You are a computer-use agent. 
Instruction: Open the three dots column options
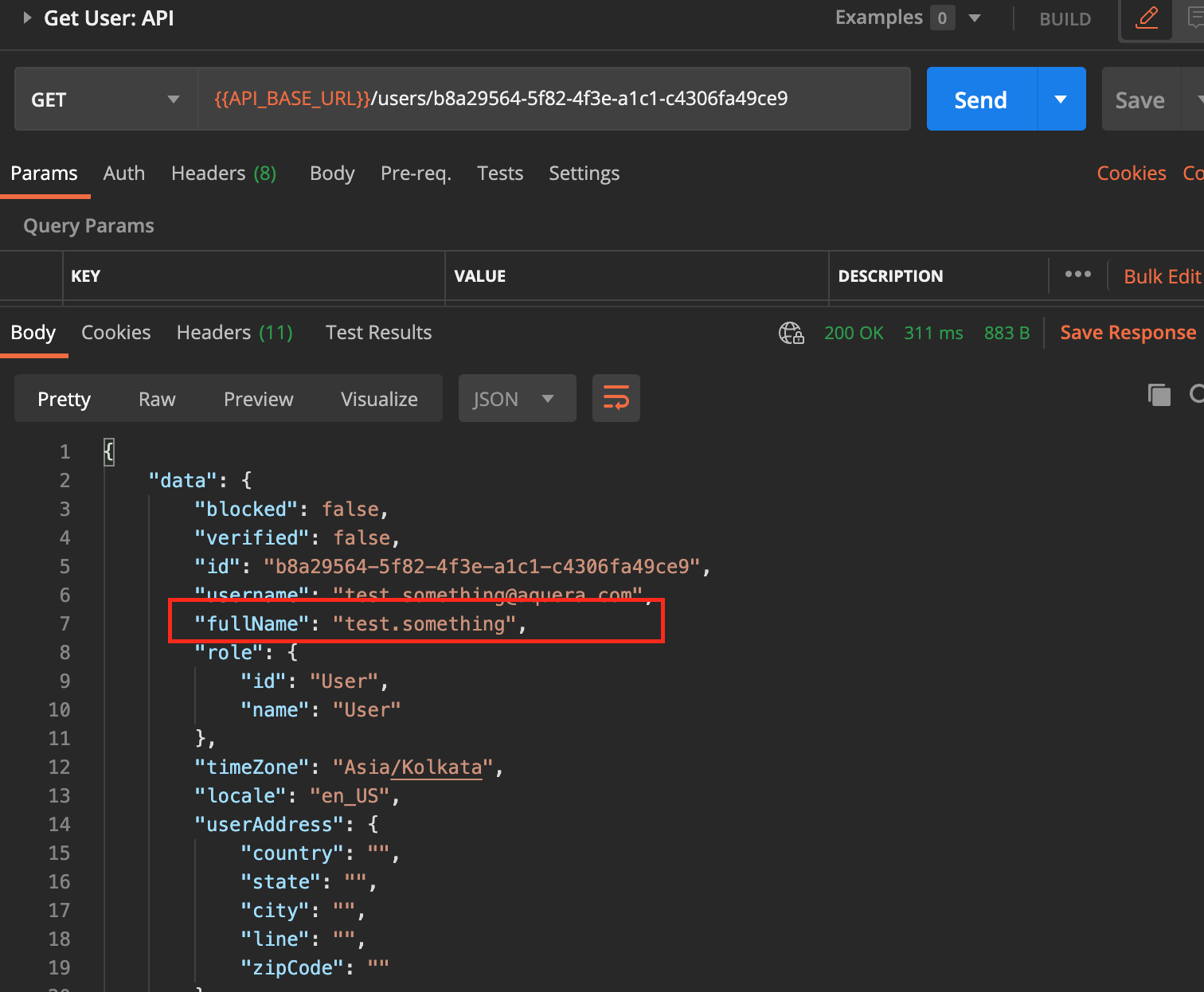(x=1078, y=275)
